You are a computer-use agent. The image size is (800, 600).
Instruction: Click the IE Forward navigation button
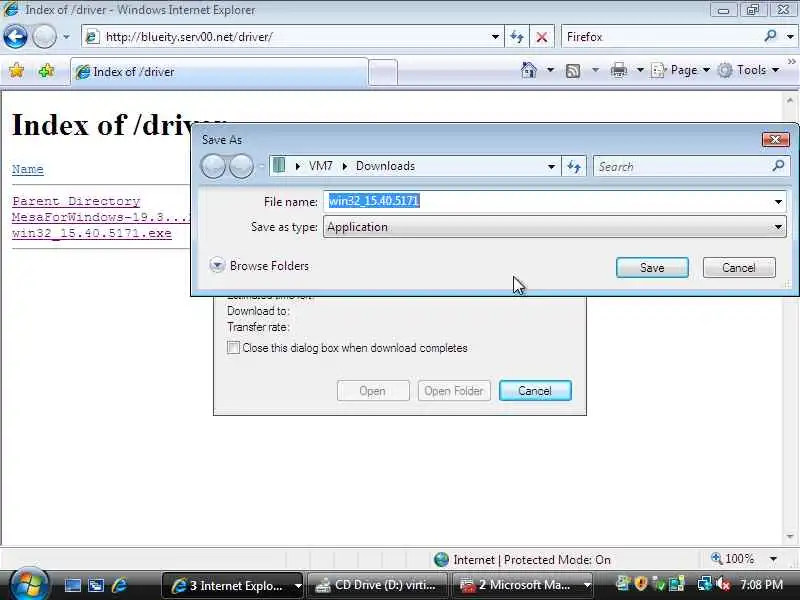[44, 37]
